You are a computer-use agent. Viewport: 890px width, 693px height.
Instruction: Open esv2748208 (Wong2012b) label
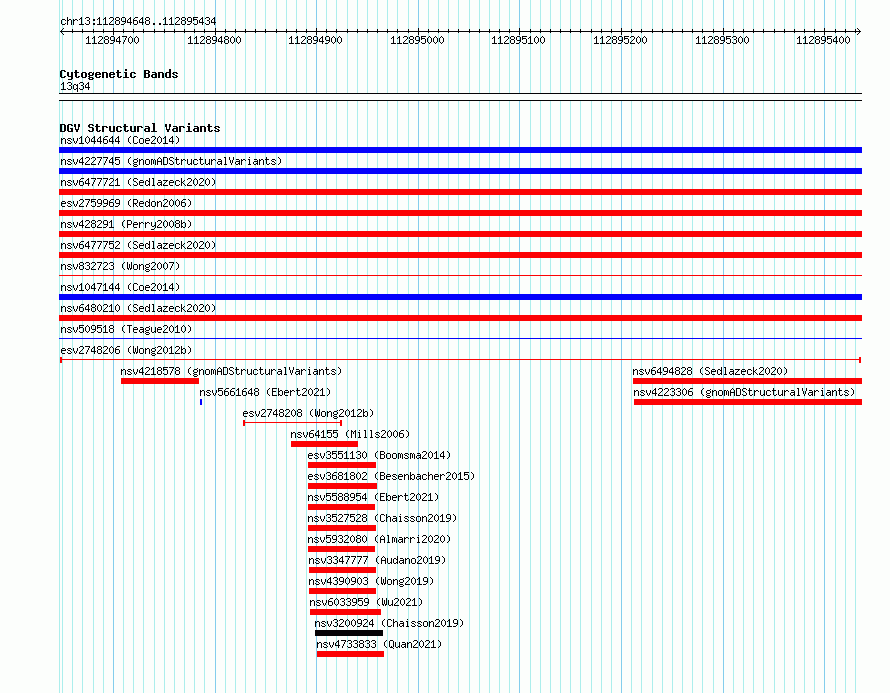tap(308, 413)
